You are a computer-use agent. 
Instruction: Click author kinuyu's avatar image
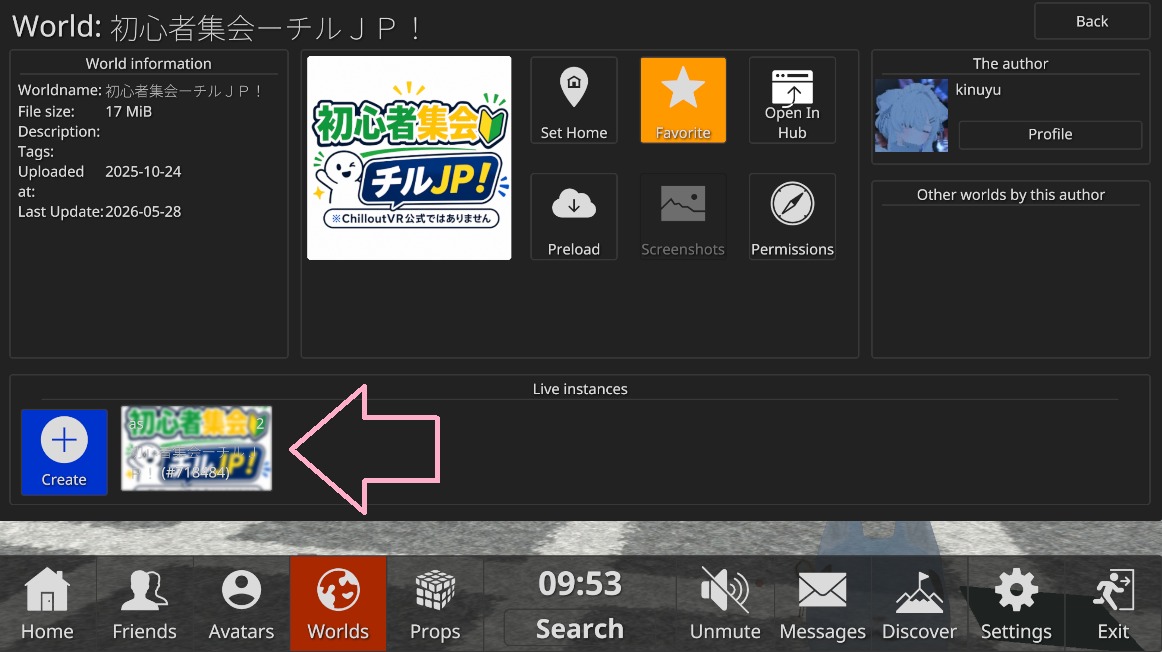click(912, 115)
